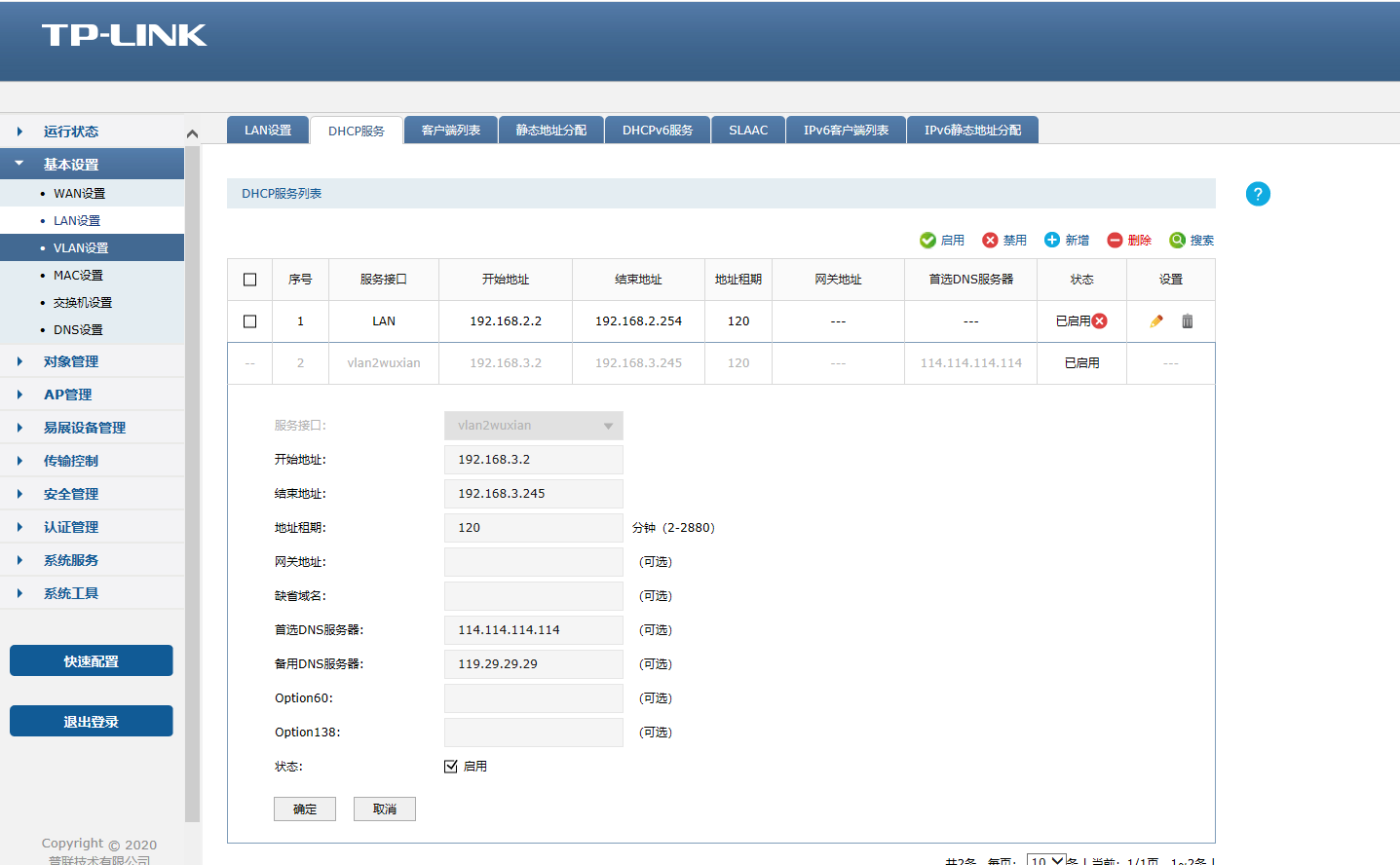The width and height of the screenshot is (1400, 865).
Task: Click the green 启用 enable icon
Action: (927, 241)
